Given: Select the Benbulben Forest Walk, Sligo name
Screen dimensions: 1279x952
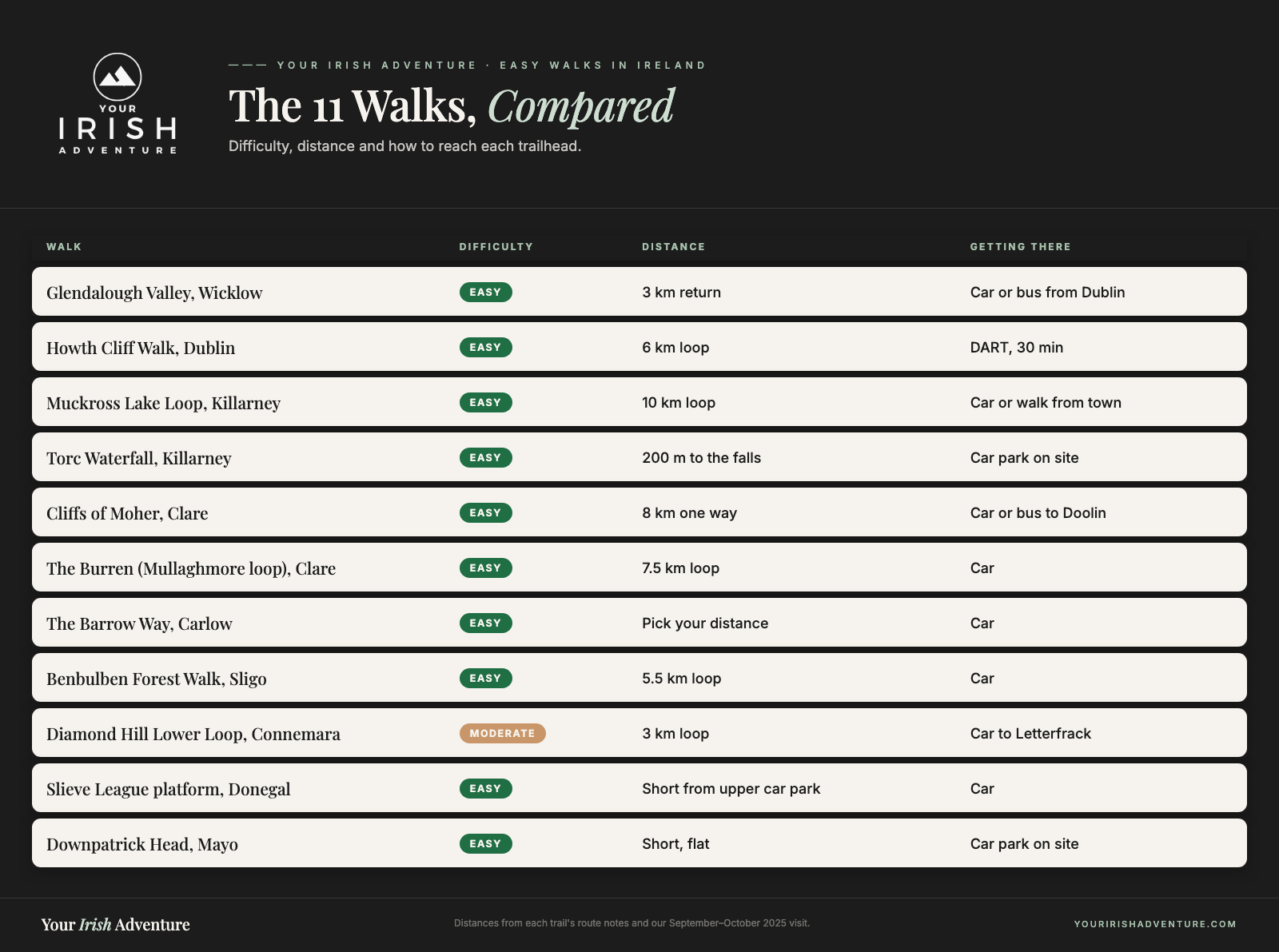Looking at the screenshot, I should 157,679.
